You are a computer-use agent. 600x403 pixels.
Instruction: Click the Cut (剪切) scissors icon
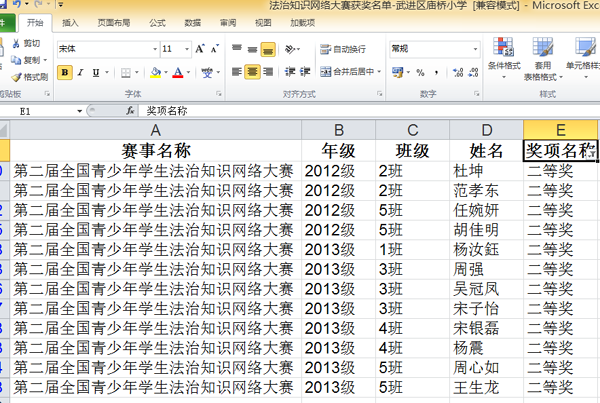(x=28, y=44)
